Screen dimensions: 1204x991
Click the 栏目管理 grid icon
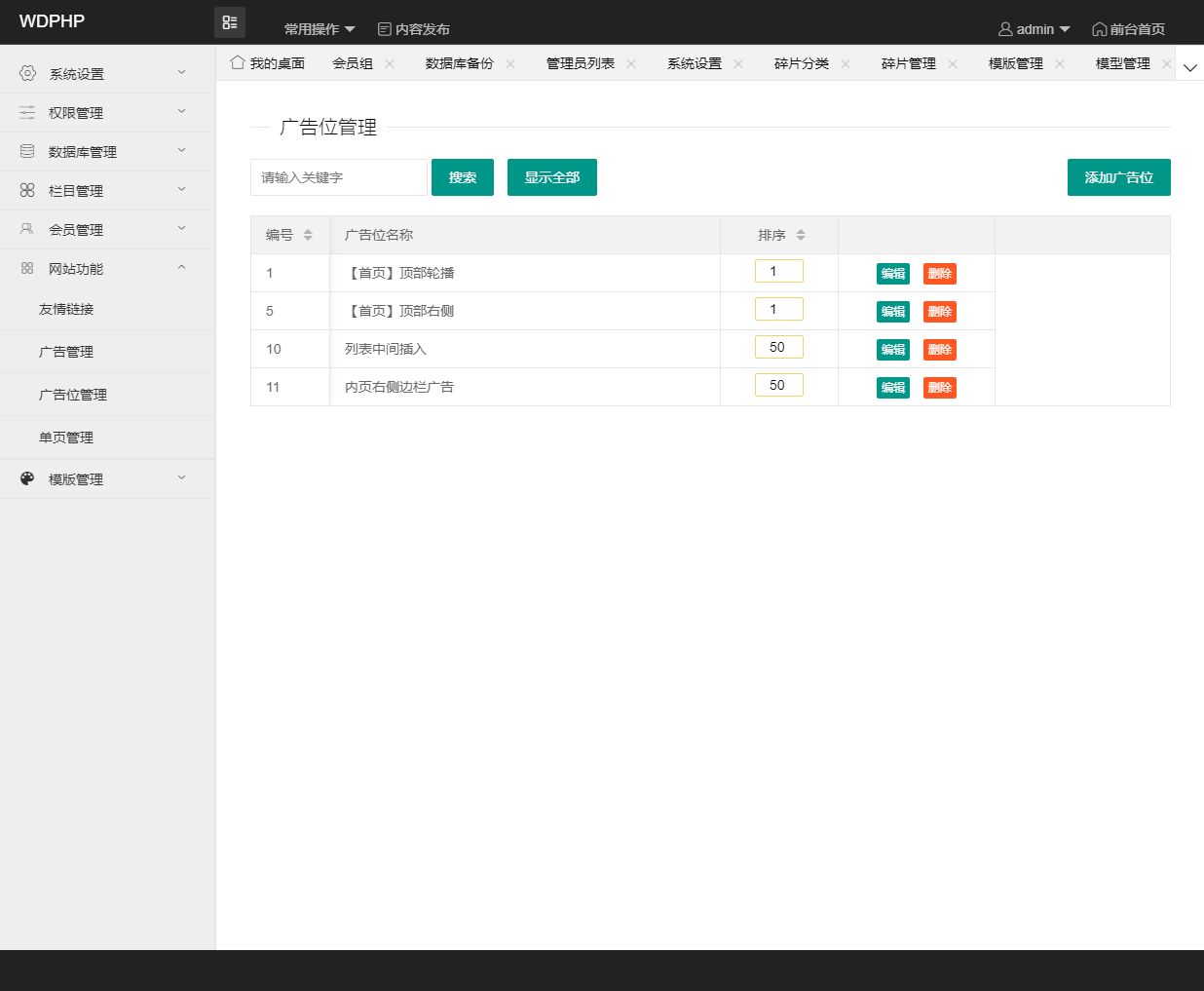pos(27,190)
